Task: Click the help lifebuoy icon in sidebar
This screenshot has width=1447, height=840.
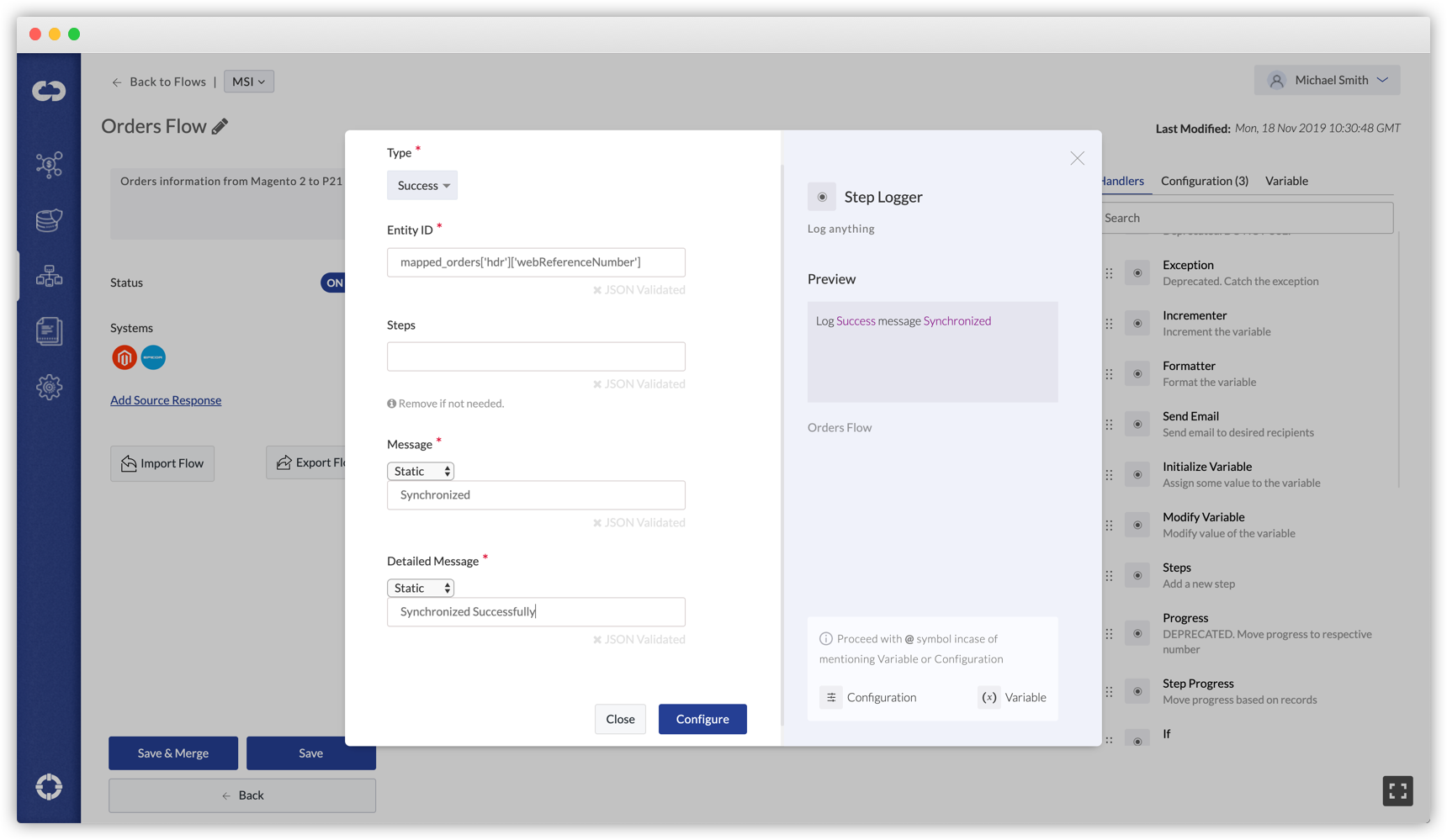Action: (x=49, y=787)
